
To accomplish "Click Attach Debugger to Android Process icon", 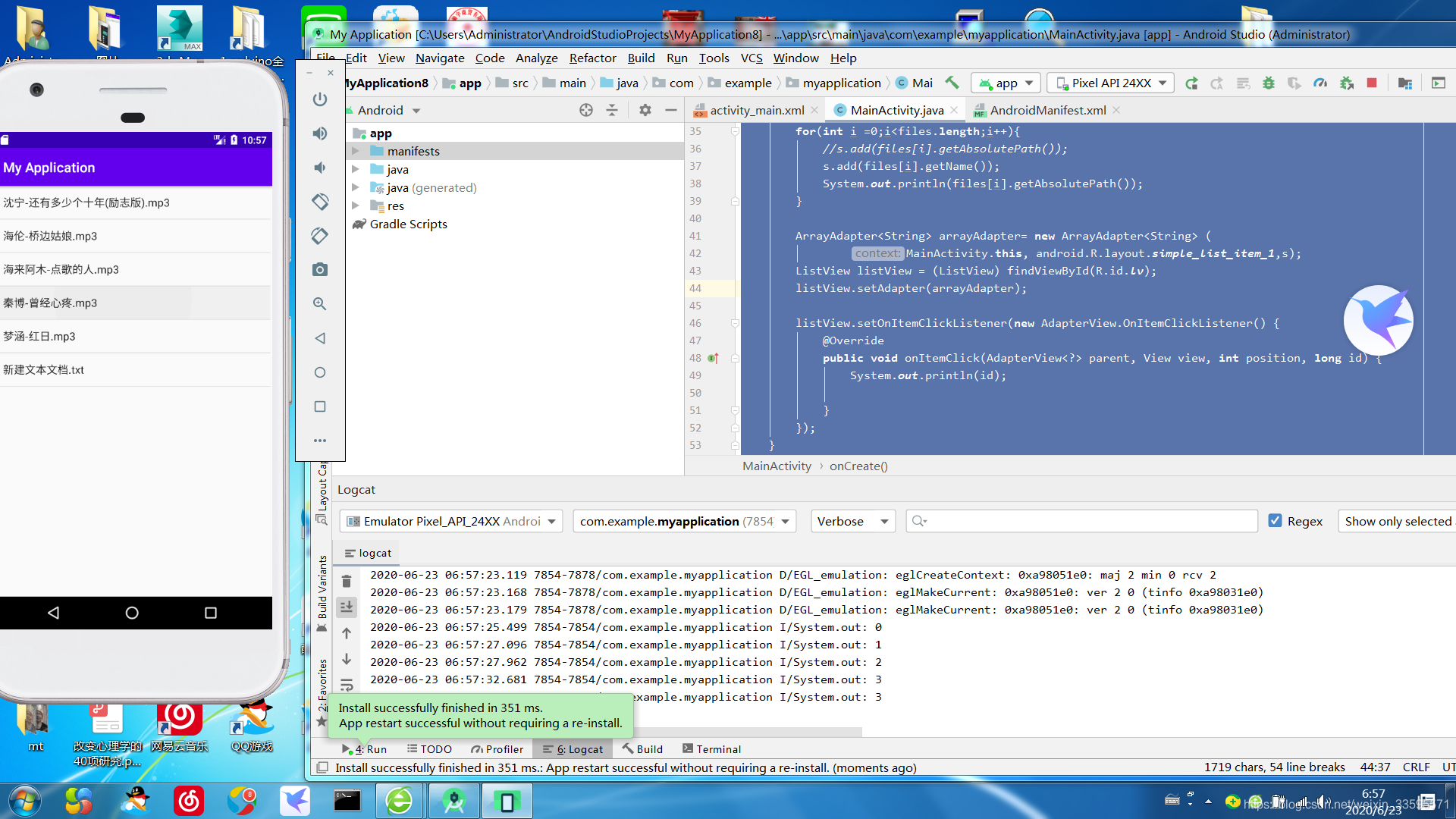I will (1347, 83).
